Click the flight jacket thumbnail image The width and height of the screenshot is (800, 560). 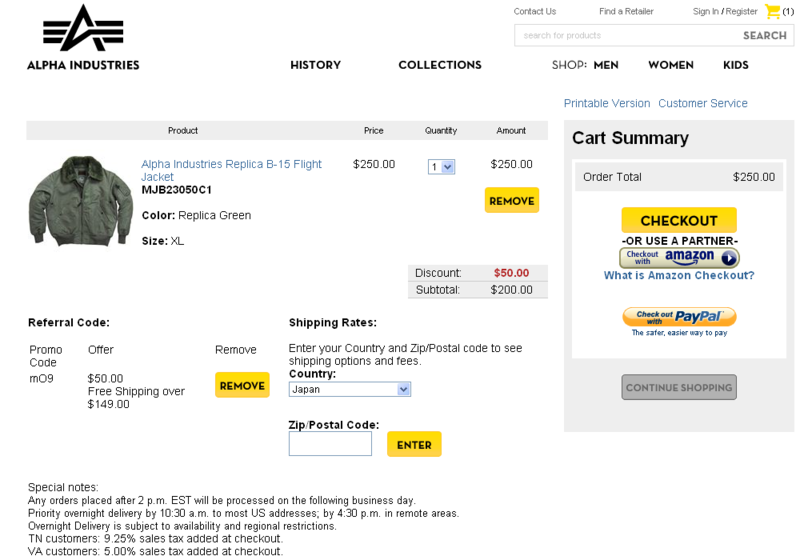[80, 201]
